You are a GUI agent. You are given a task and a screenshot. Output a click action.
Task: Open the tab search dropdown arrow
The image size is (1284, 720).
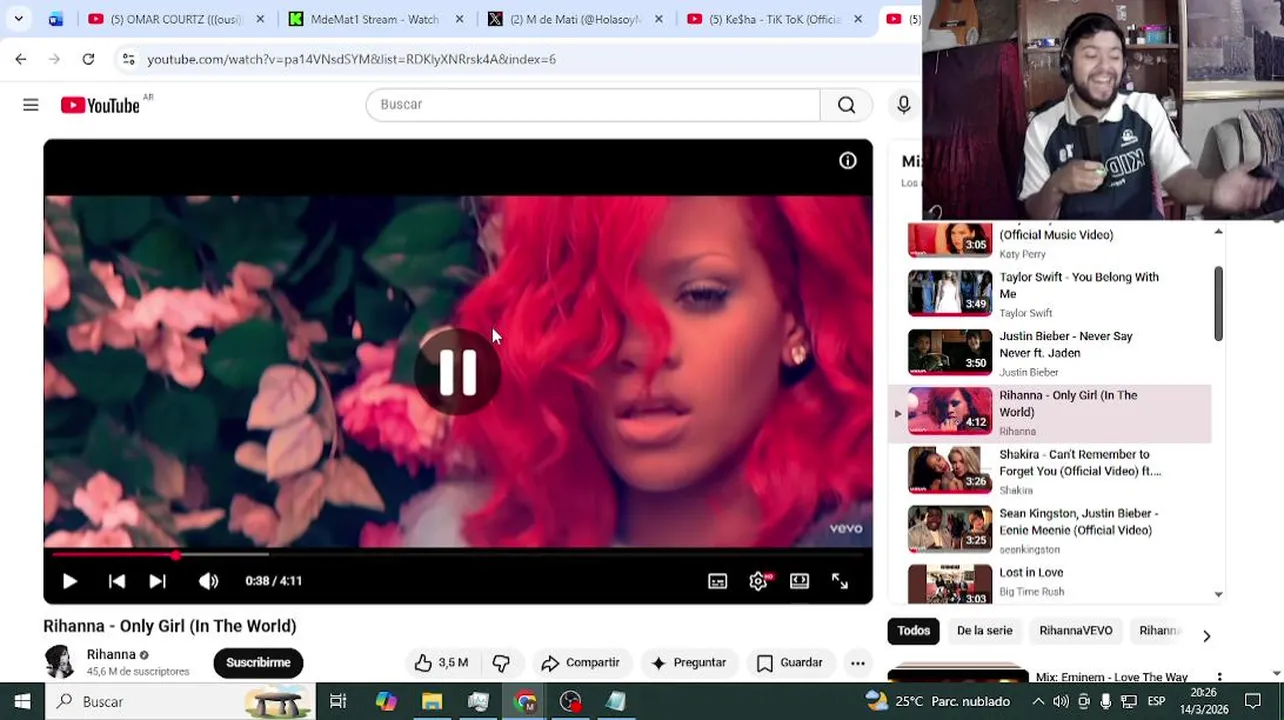pyautogui.click(x=18, y=19)
